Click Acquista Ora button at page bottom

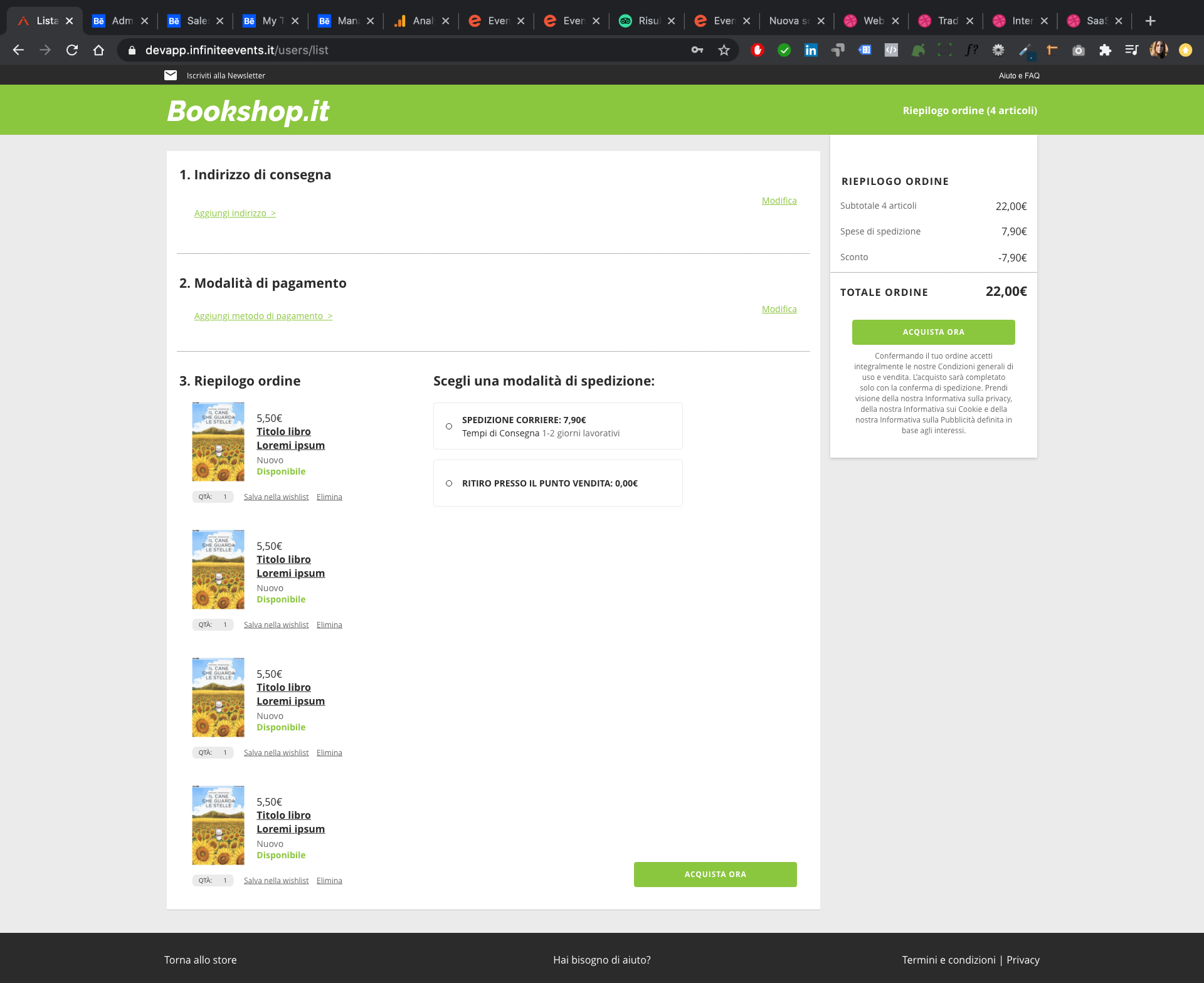pos(716,875)
